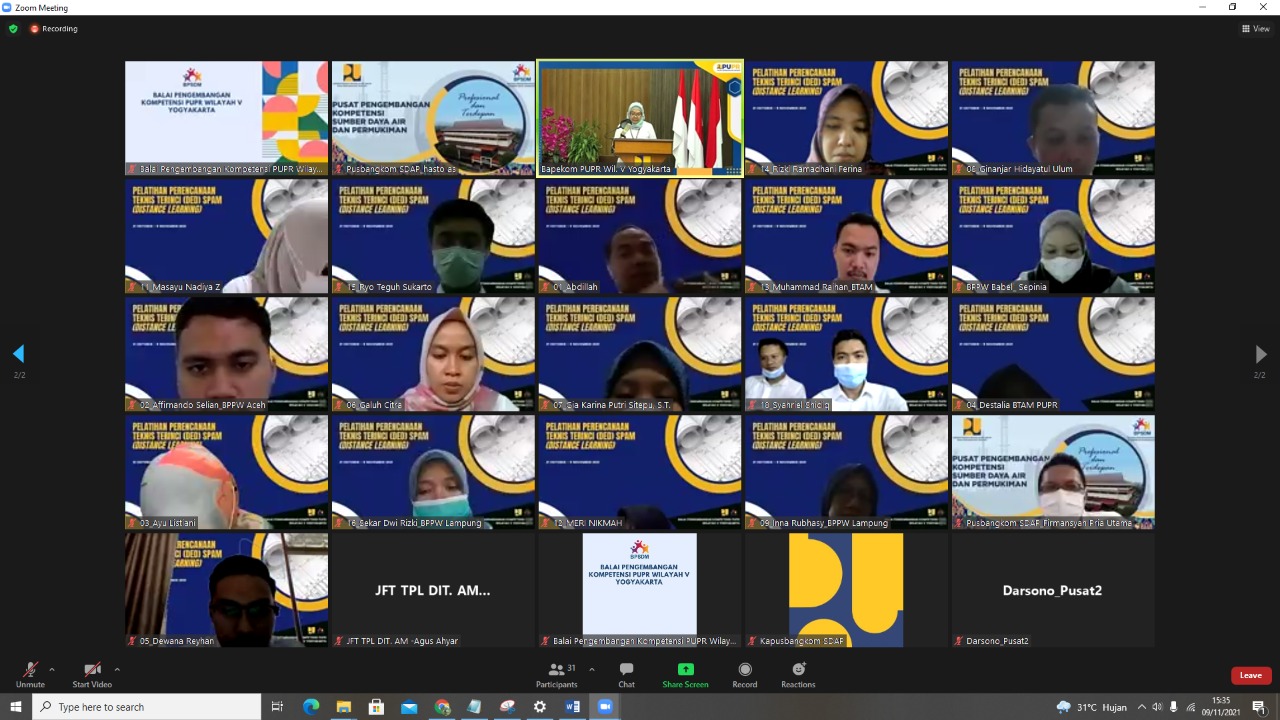1280x720 pixels.
Task: Open clock showing 15:35
Action: [x=1221, y=707]
